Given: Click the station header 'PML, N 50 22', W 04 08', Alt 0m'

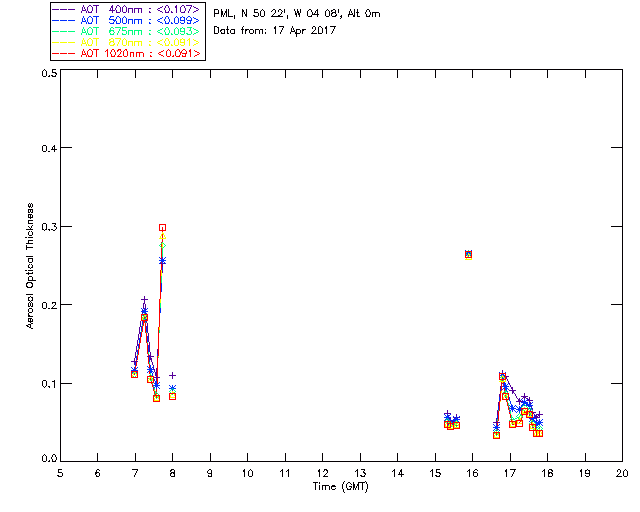Looking at the screenshot, I should (297, 14).
